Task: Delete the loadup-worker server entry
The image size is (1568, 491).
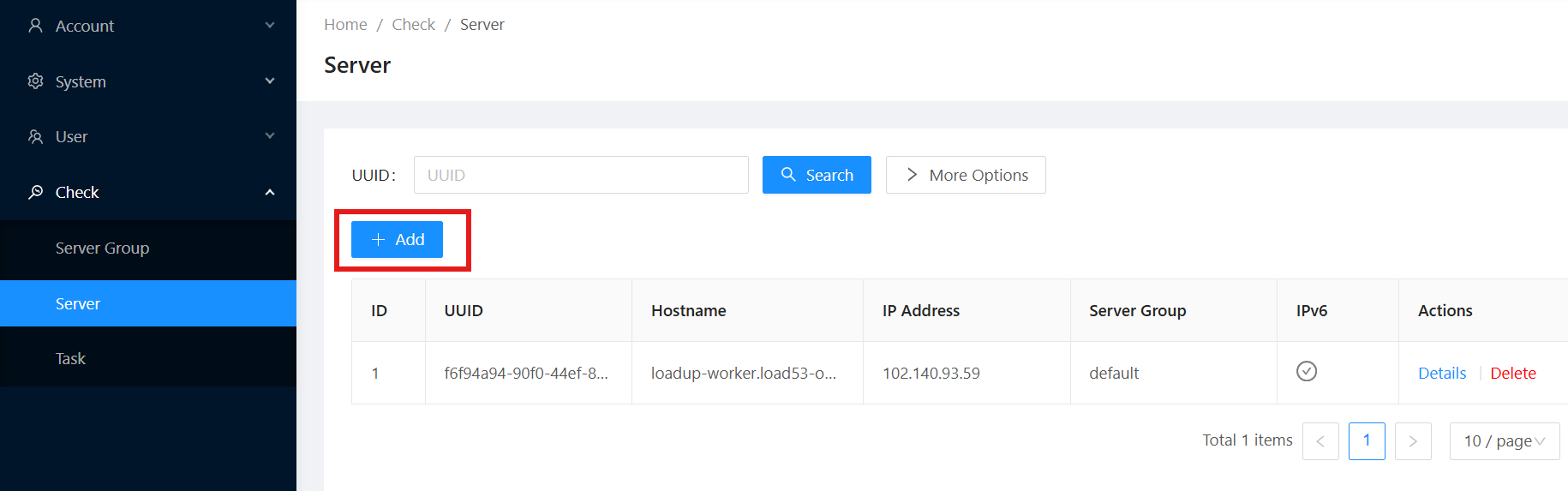Action: 1512,374
